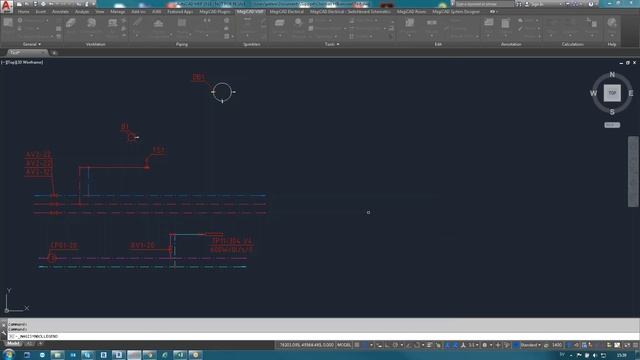
Task: Click the InfoCenter help question mark icon
Action: click(591, 4)
